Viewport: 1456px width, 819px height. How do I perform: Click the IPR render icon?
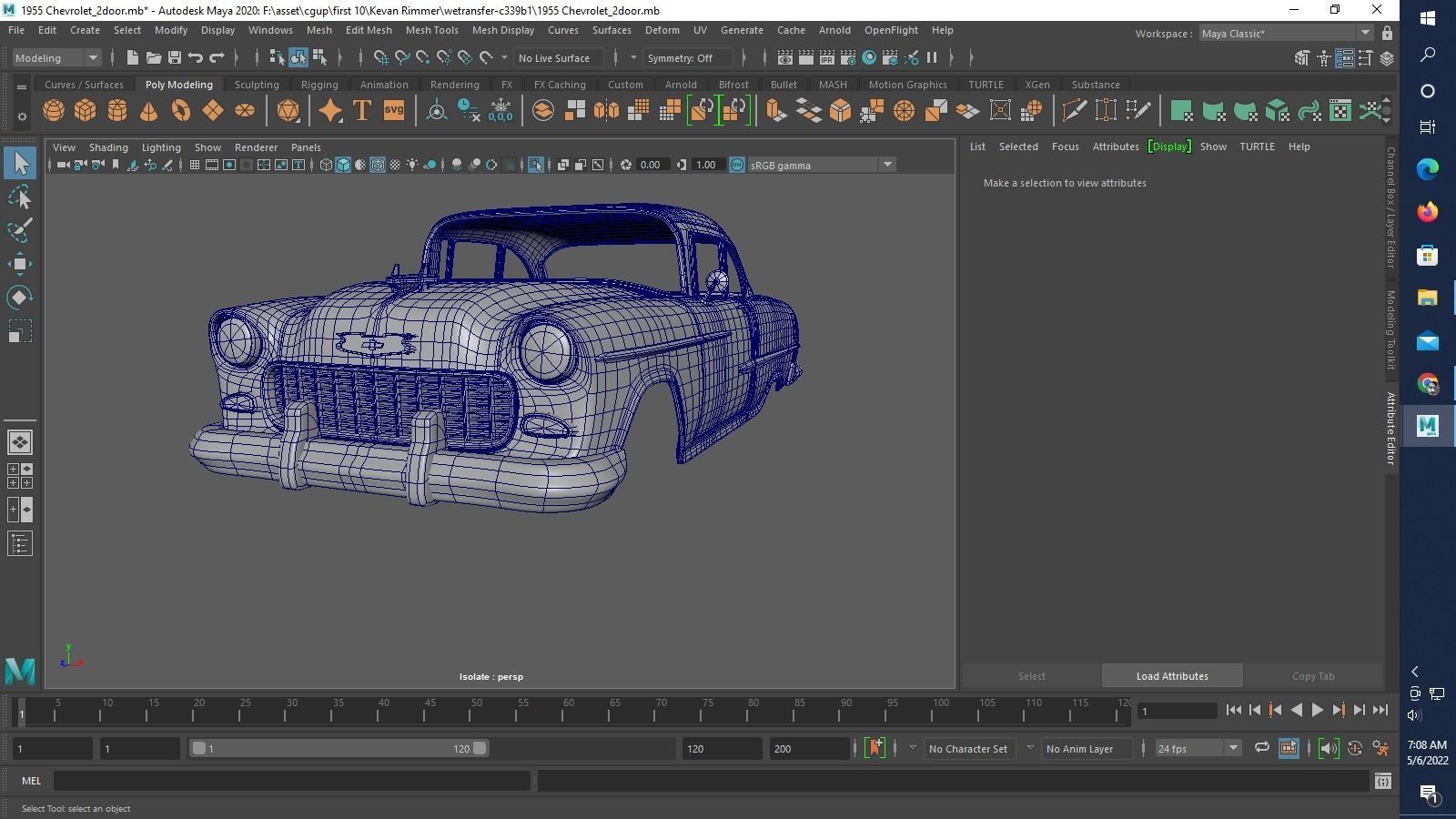(x=826, y=58)
